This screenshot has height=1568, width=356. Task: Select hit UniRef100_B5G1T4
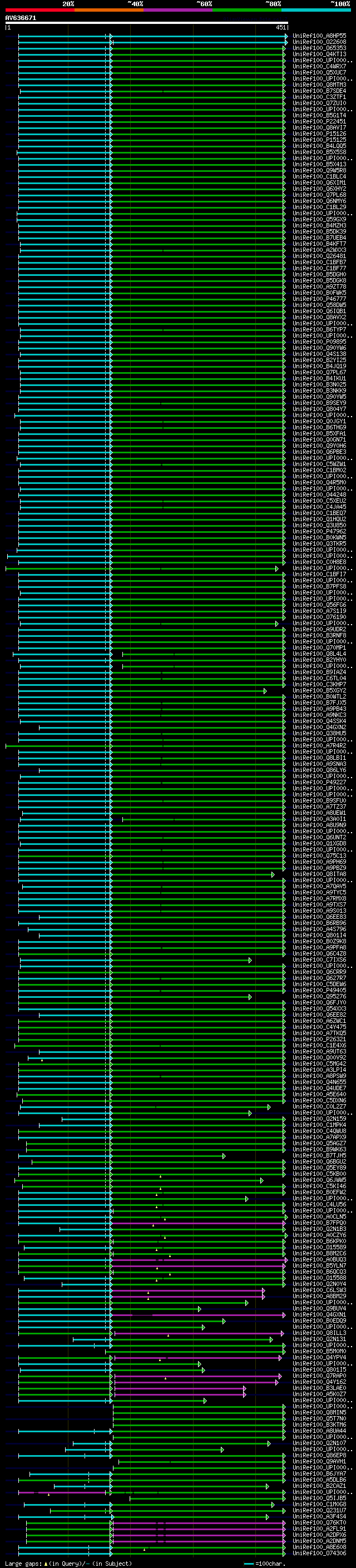[319, 115]
